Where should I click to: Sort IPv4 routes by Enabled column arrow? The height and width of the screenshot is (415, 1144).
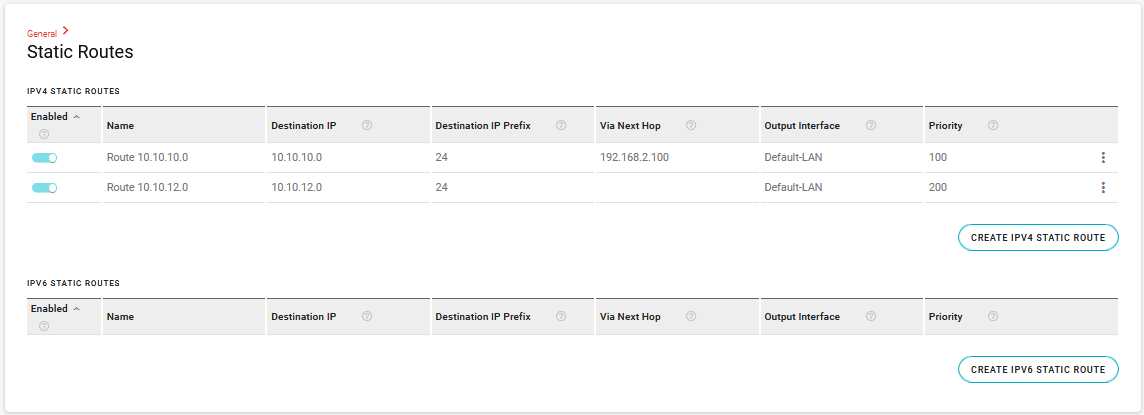point(77,117)
